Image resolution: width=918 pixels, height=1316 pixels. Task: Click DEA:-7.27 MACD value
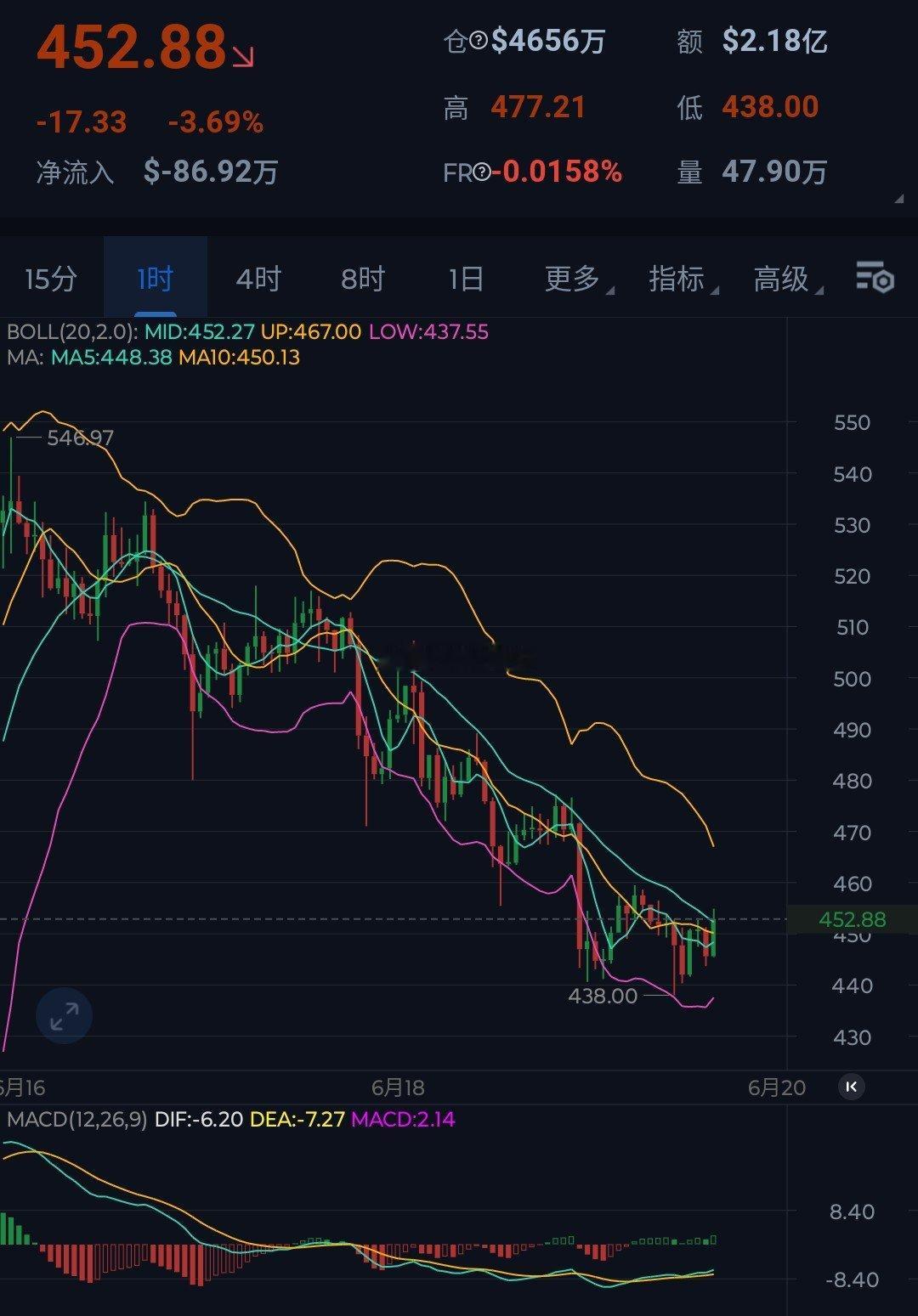(x=297, y=1119)
